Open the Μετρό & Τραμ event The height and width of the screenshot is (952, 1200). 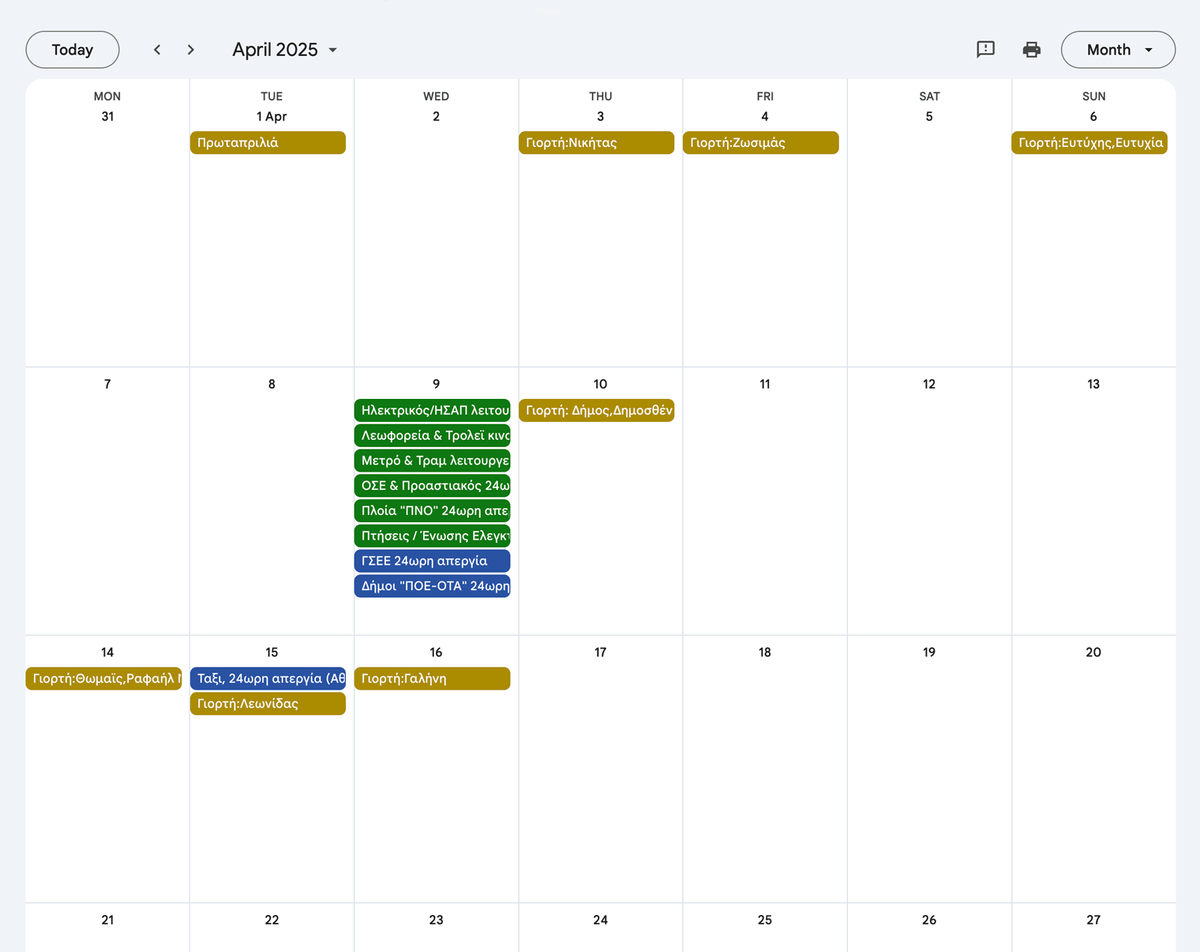click(432, 461)
